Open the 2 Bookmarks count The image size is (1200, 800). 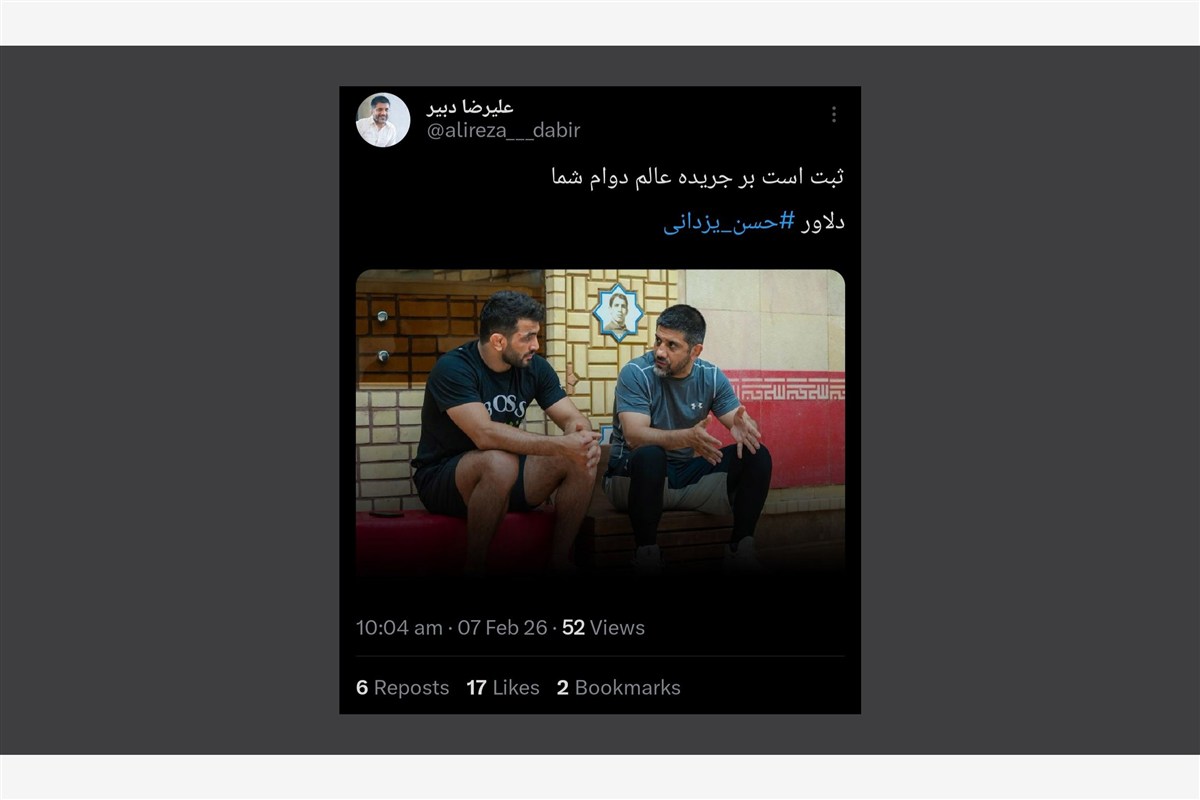(x=619, y=688)
